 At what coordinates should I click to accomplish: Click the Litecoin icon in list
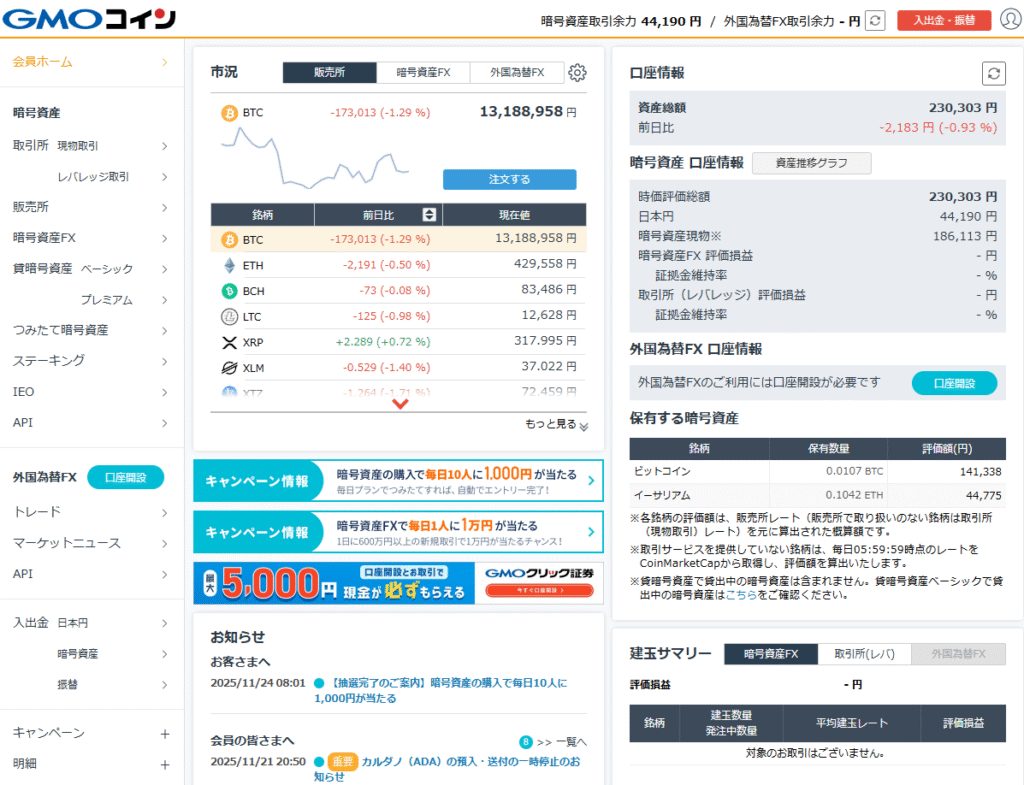coord(228,317)
